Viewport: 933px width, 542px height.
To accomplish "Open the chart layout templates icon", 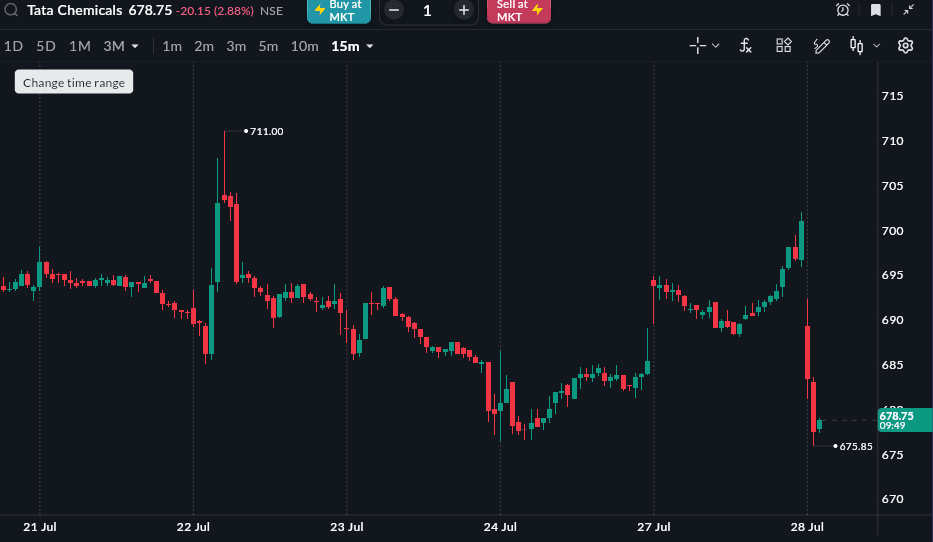I will click(x=784, y=45).
